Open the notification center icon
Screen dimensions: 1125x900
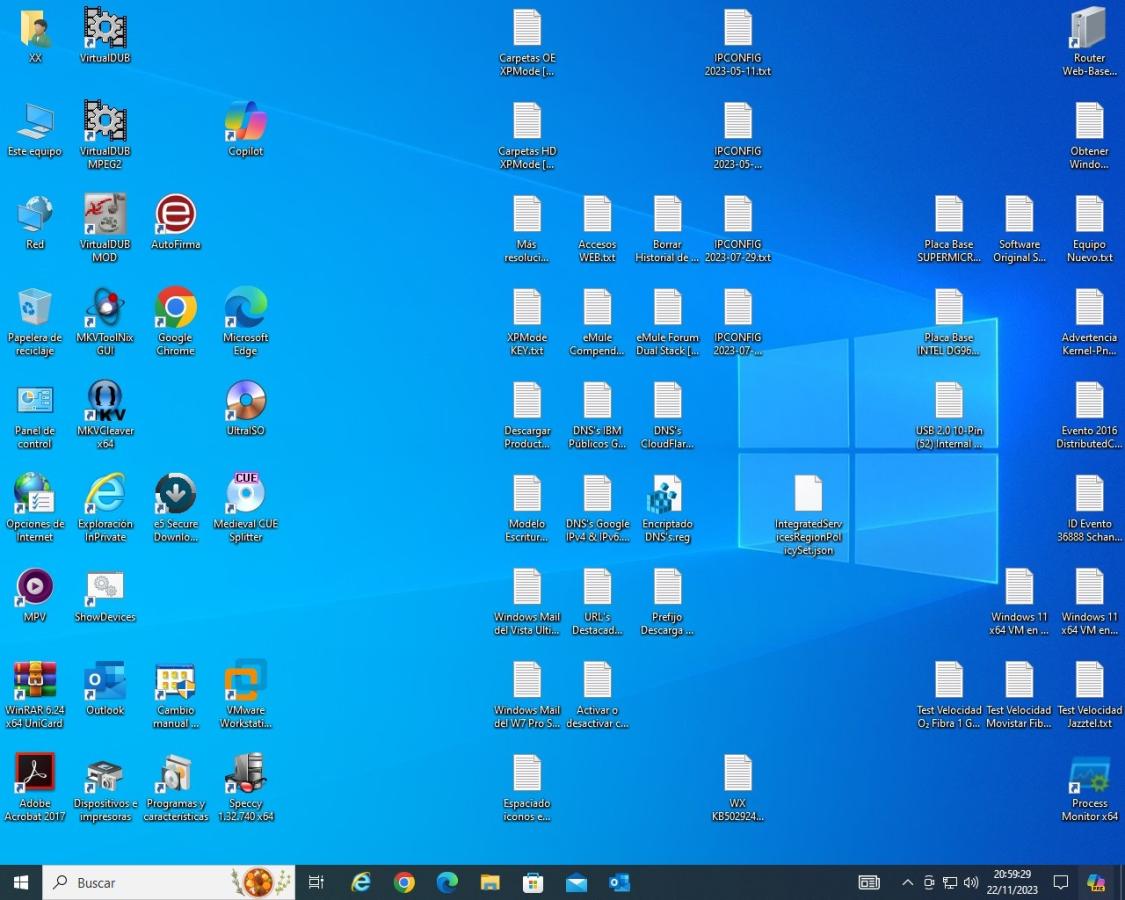1061,883
